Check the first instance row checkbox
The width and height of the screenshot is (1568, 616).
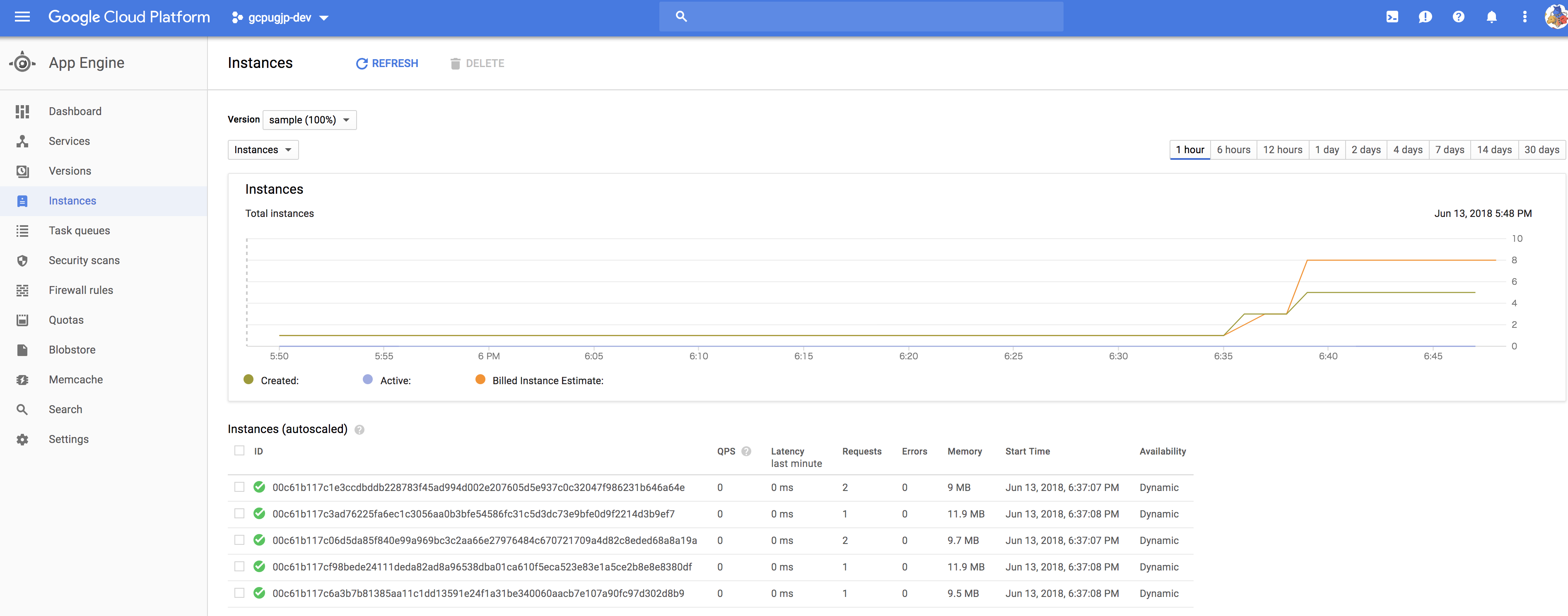click(x=239, y=488)
